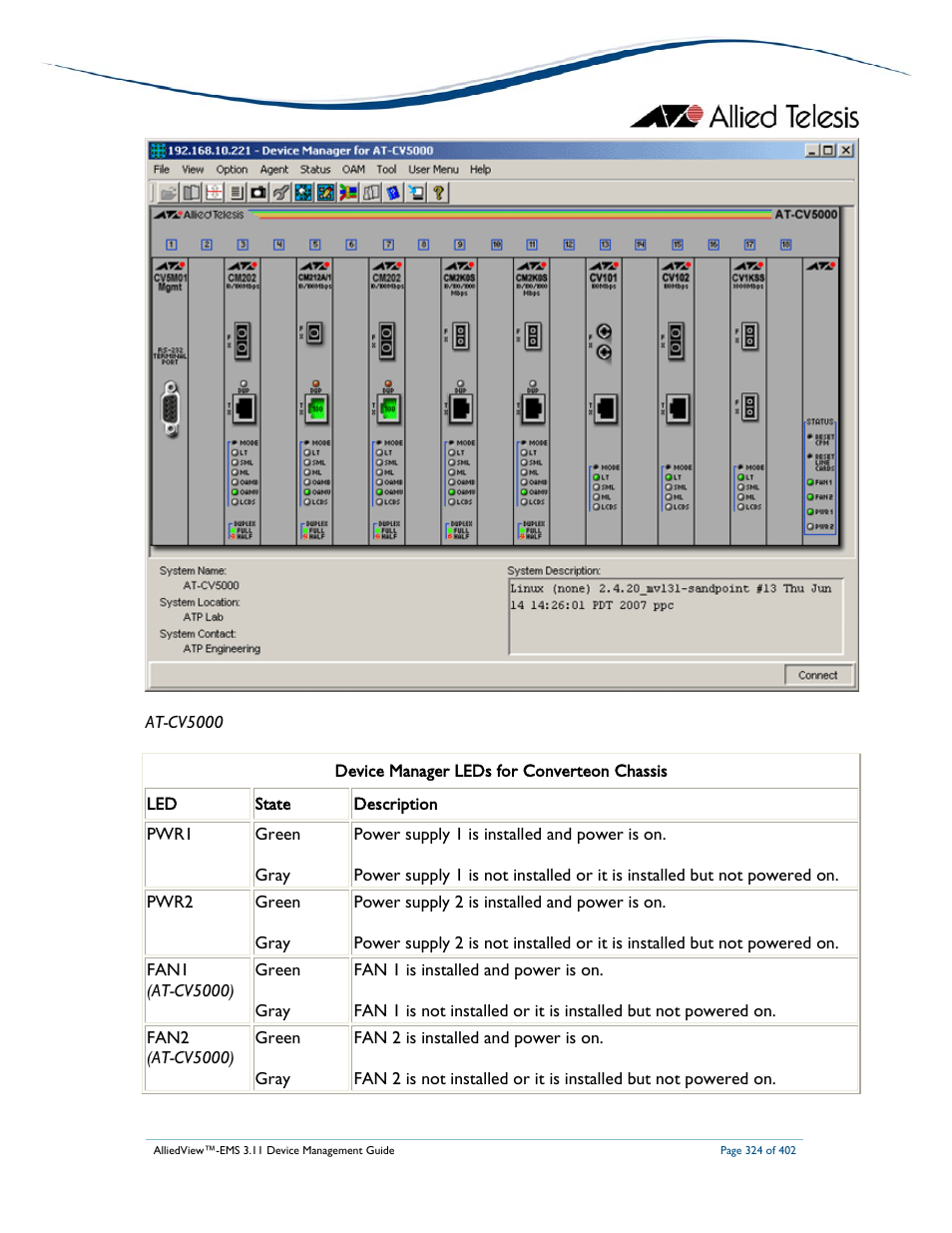This screenshot has width=952, height=1233.
Task: Open the View menu
Action: (193, 170)
